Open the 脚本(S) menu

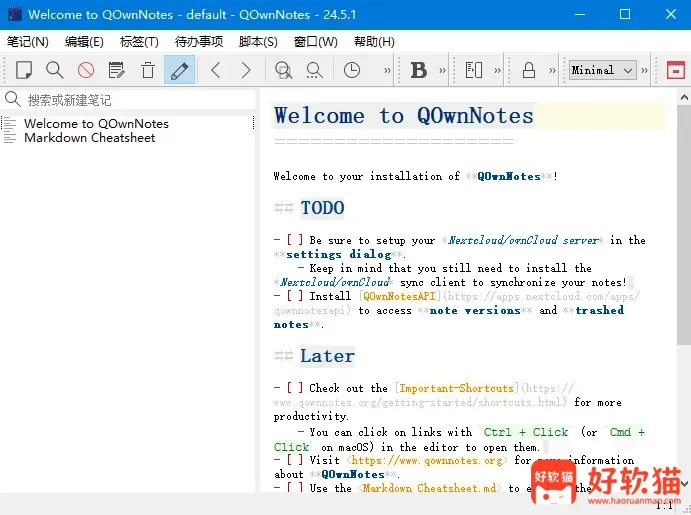(258, 42)
